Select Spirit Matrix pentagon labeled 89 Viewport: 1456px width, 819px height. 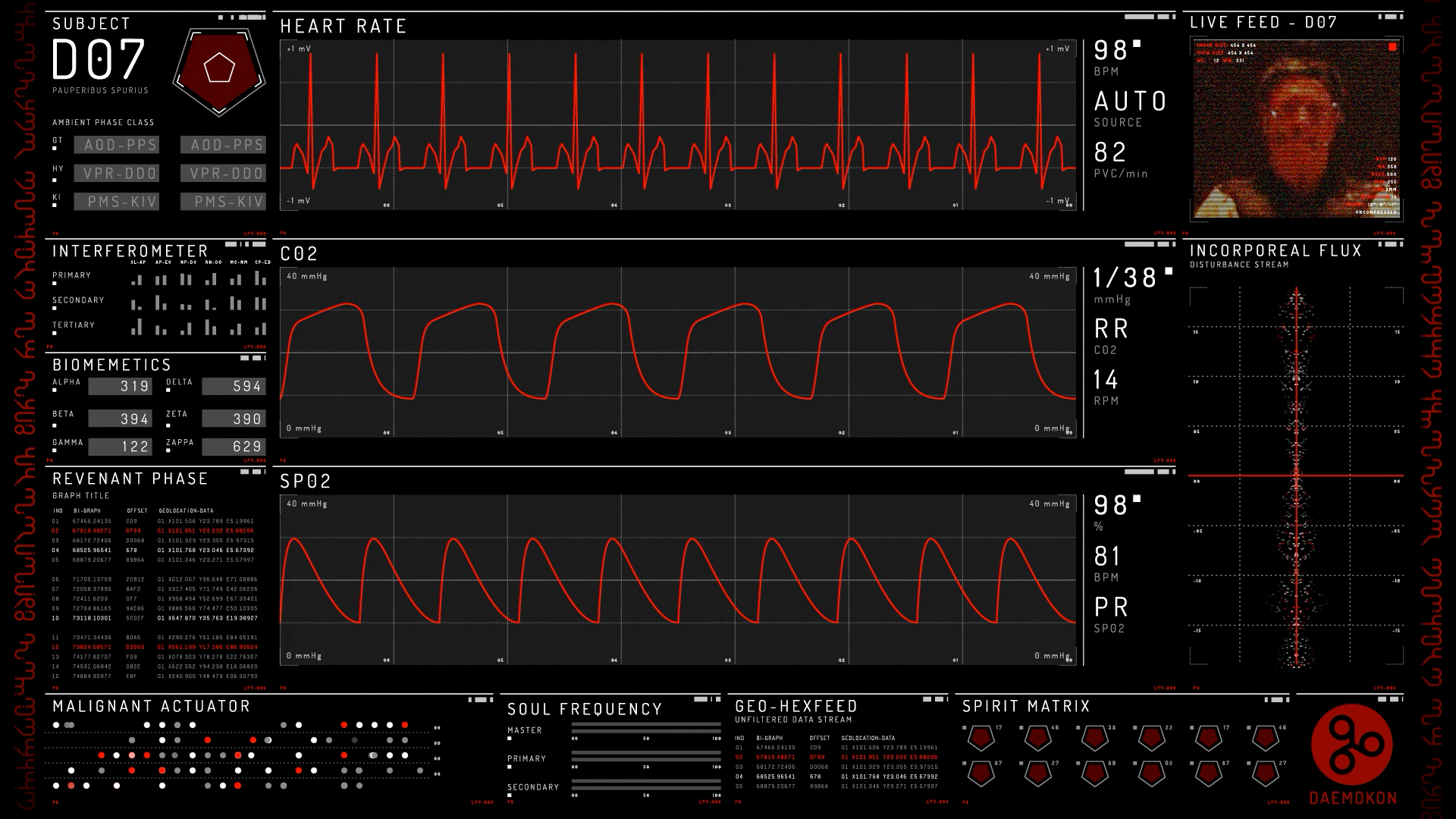[x=1094, y=773]
